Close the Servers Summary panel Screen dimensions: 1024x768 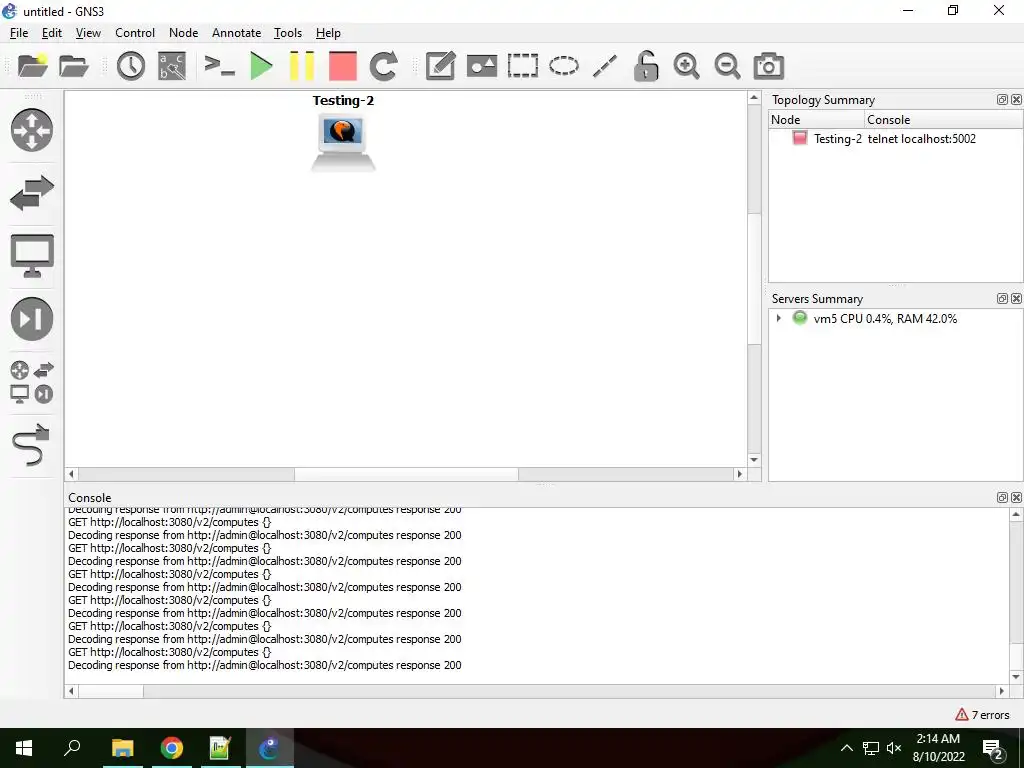click(1016, 298)
